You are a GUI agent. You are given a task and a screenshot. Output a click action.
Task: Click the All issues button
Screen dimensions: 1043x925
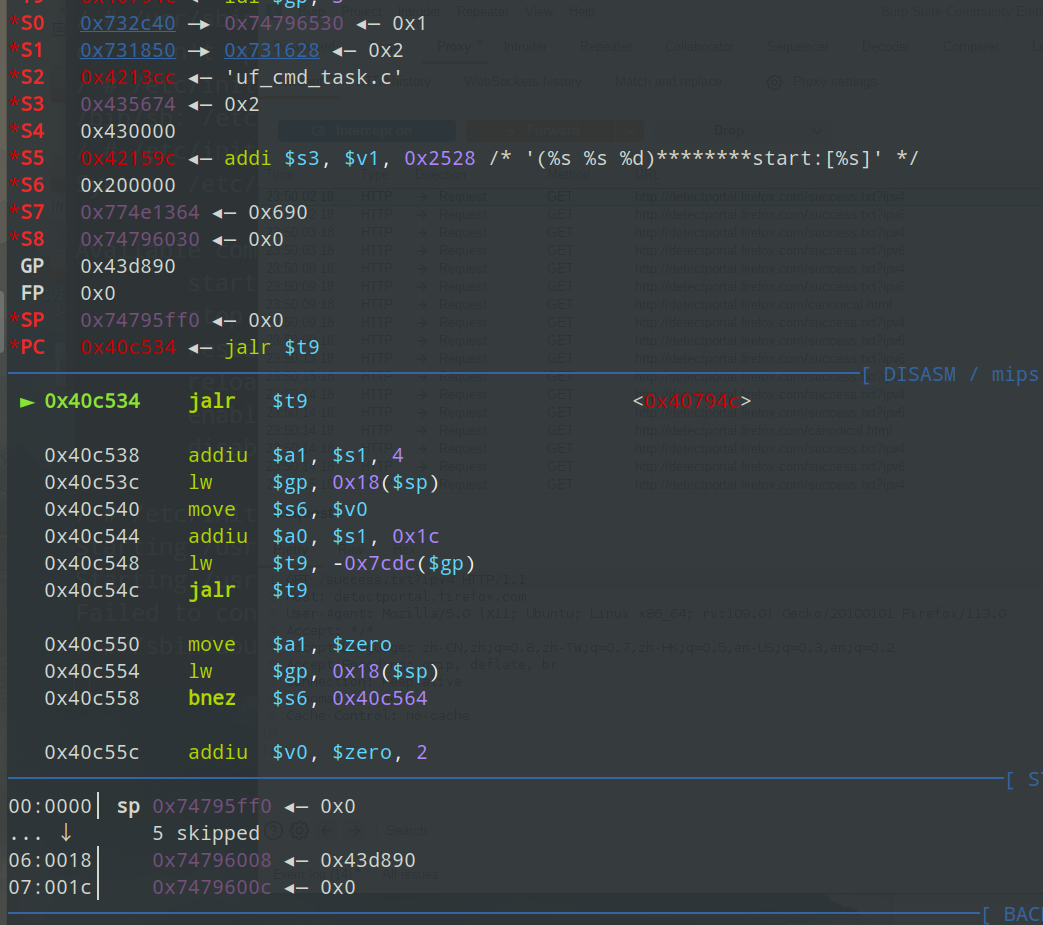[410, 873]
